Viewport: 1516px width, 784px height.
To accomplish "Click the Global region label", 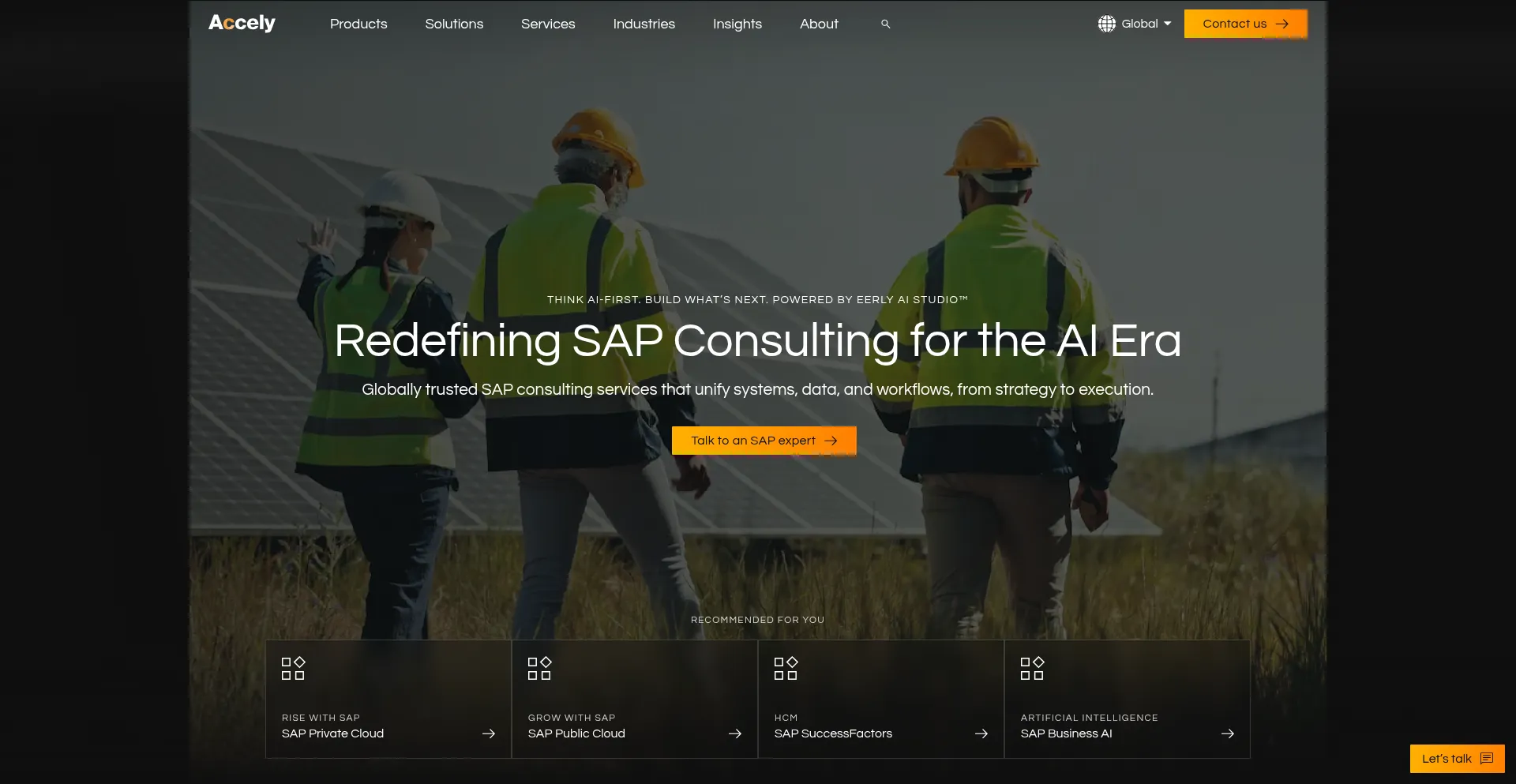I will (x=1139, y=24).
